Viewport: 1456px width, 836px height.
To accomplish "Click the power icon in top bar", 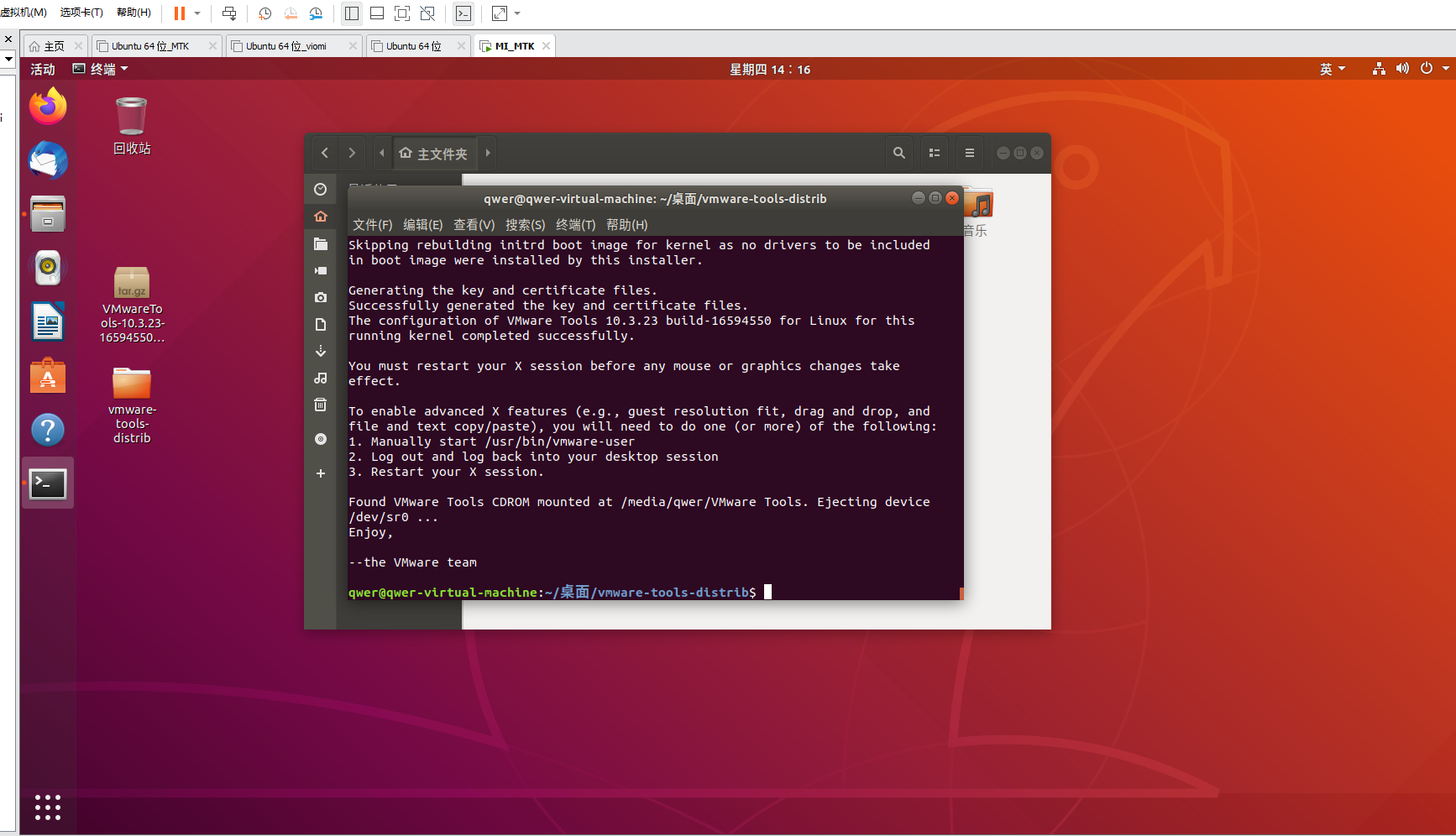I will (x=1426, y=69).
